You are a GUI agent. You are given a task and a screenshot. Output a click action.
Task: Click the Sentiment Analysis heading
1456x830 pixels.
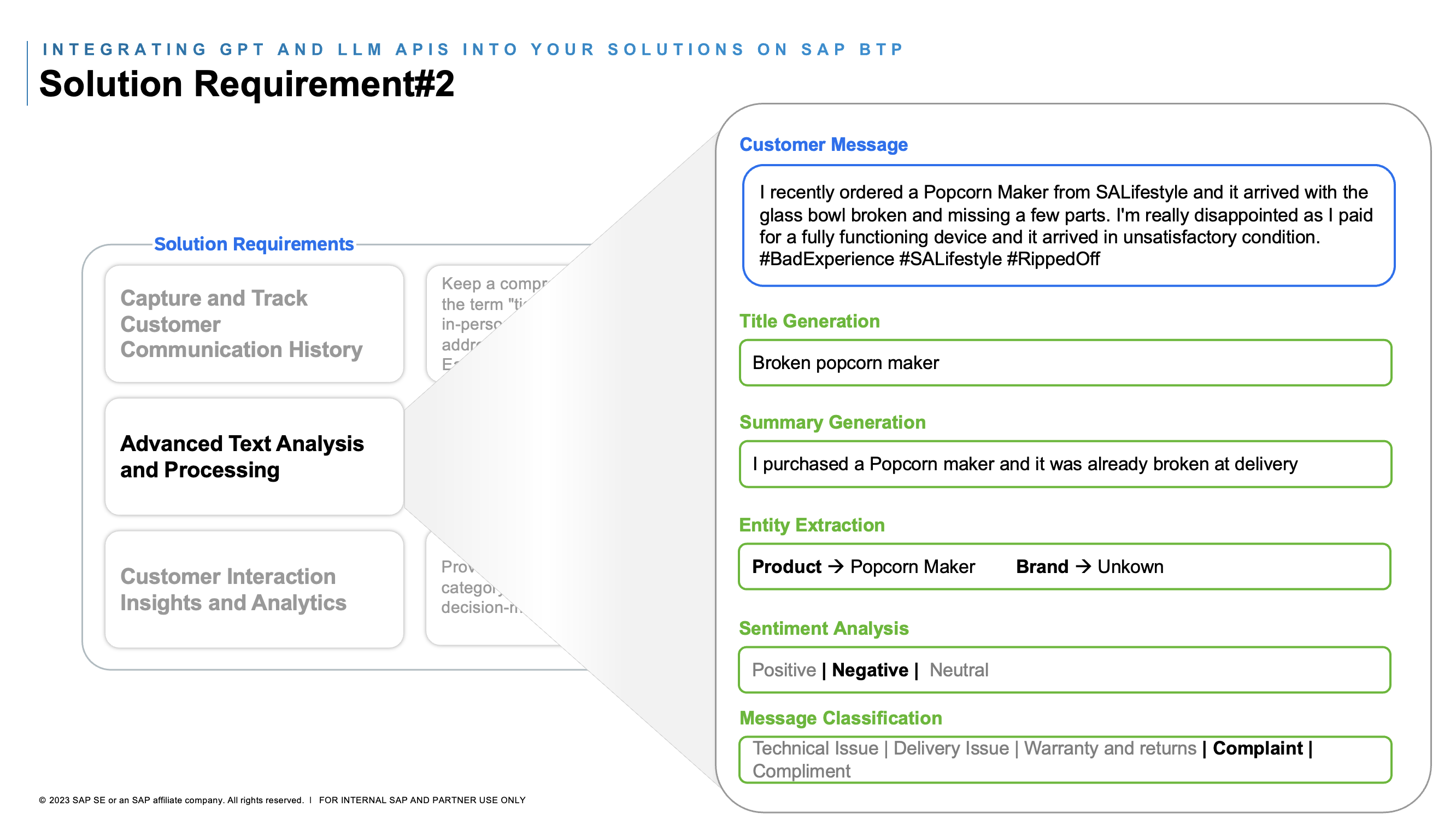tap(824, 628)
